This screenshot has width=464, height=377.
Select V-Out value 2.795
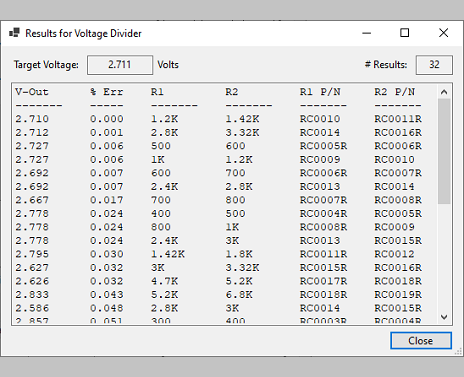coord(32,254)
